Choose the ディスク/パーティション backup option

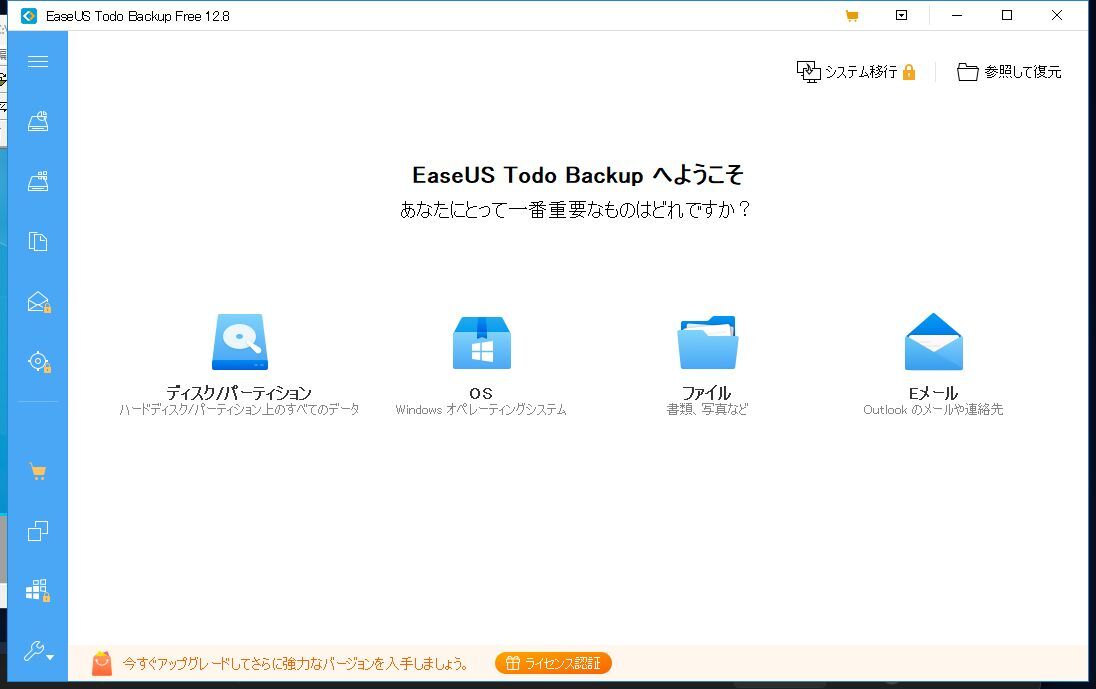pos(239,362)
